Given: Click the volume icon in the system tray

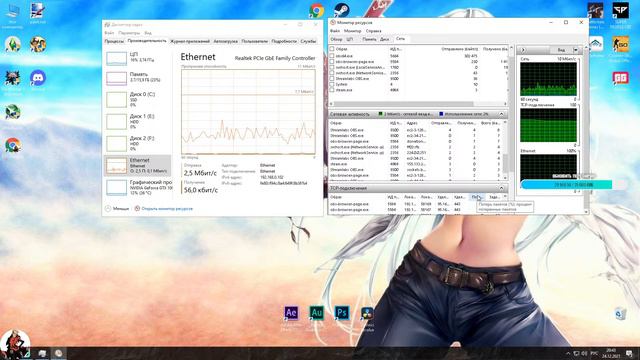Looking at the screenshot, I should point(584,353).
